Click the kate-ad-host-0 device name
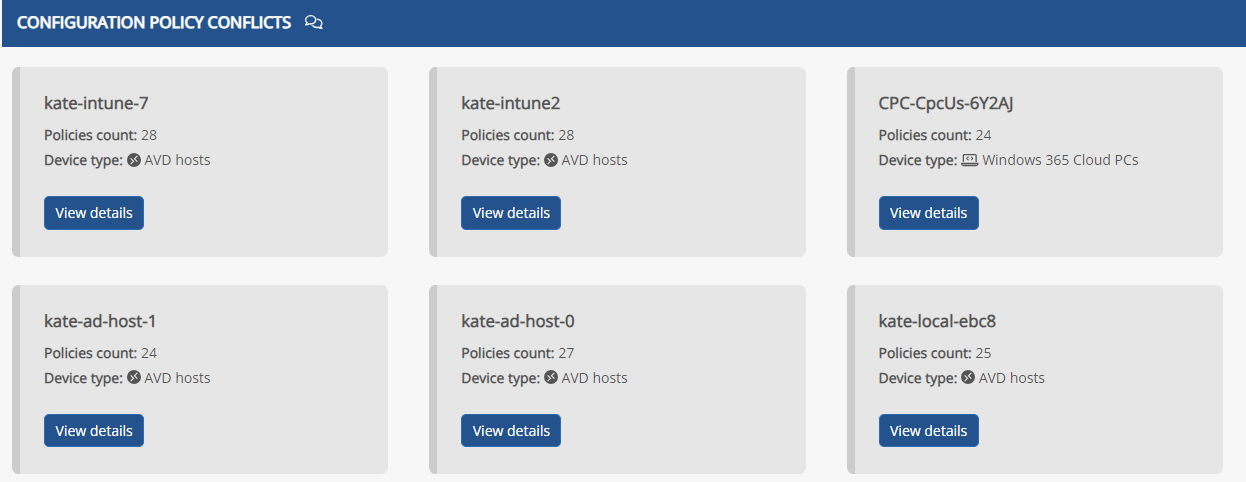 click(518, 321)
